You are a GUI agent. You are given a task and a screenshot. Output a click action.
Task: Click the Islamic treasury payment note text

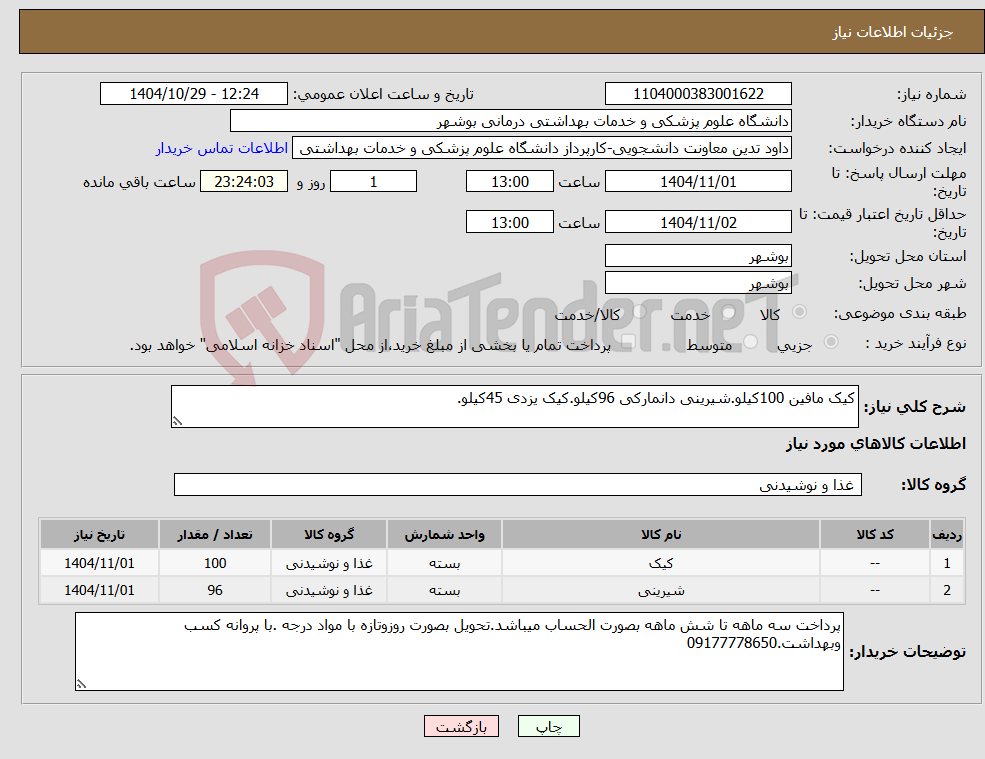click(370, 346)
